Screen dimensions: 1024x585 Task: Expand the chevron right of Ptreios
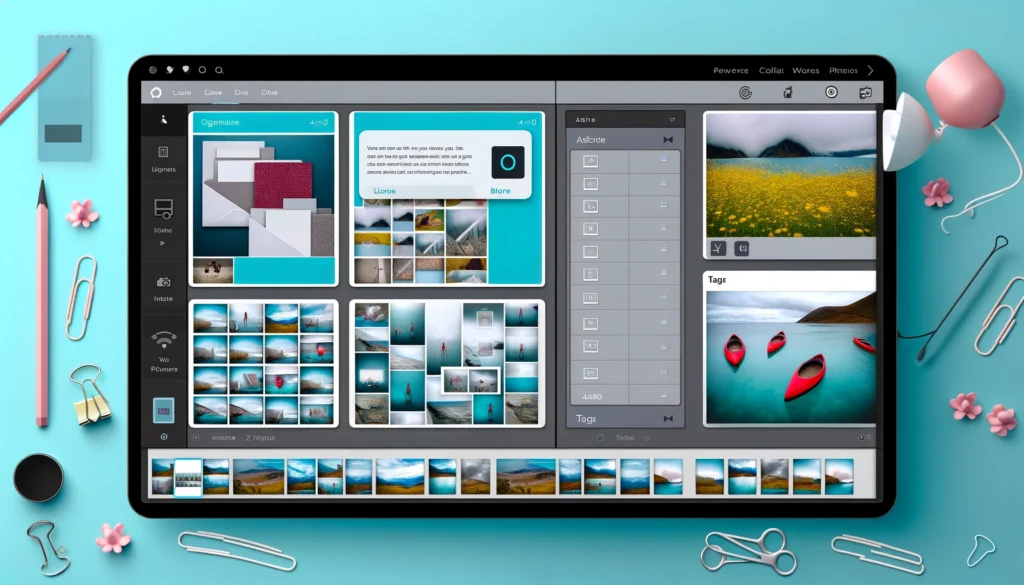click(x=870, y=70)
